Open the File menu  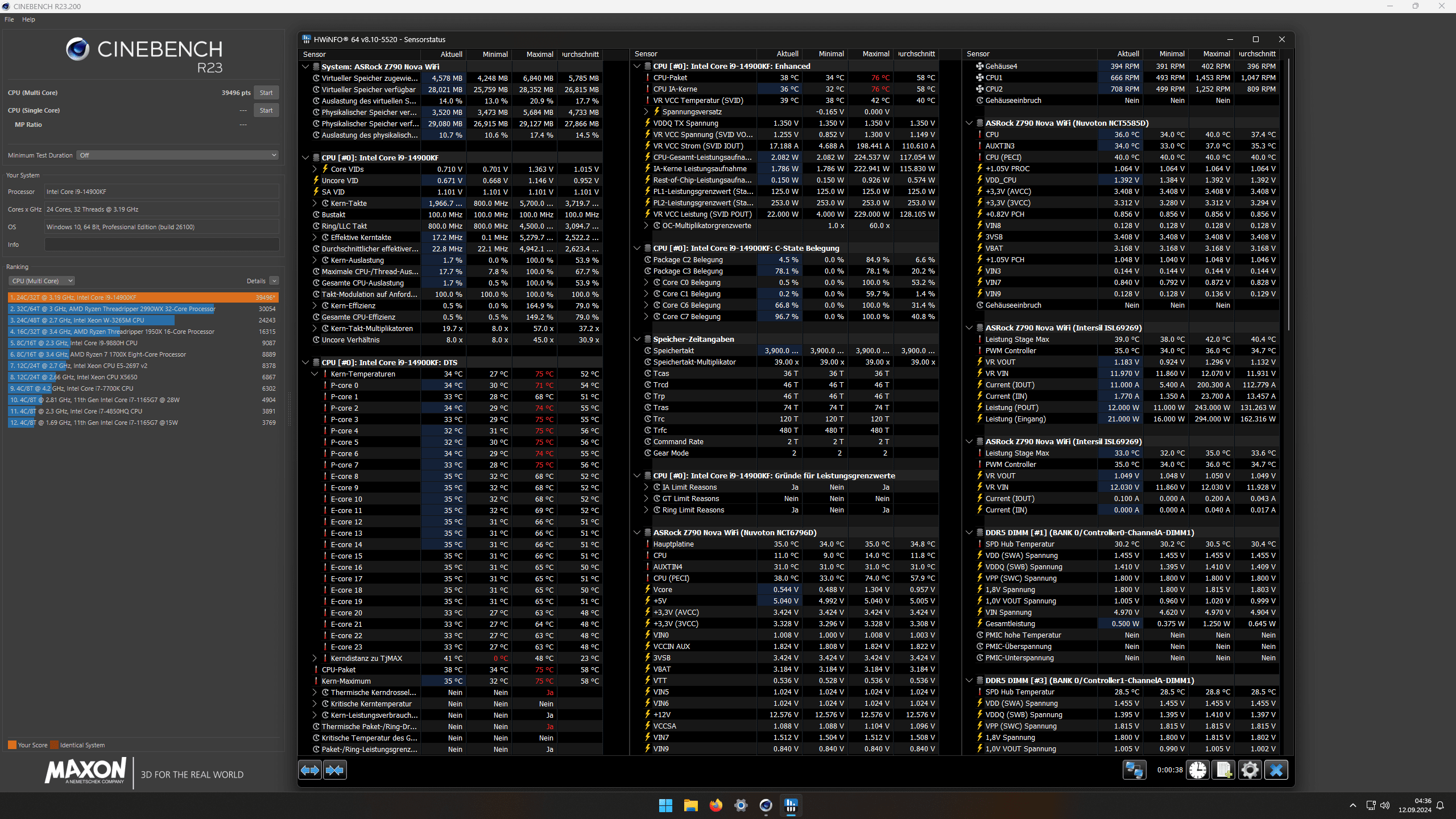coord(9,19)
